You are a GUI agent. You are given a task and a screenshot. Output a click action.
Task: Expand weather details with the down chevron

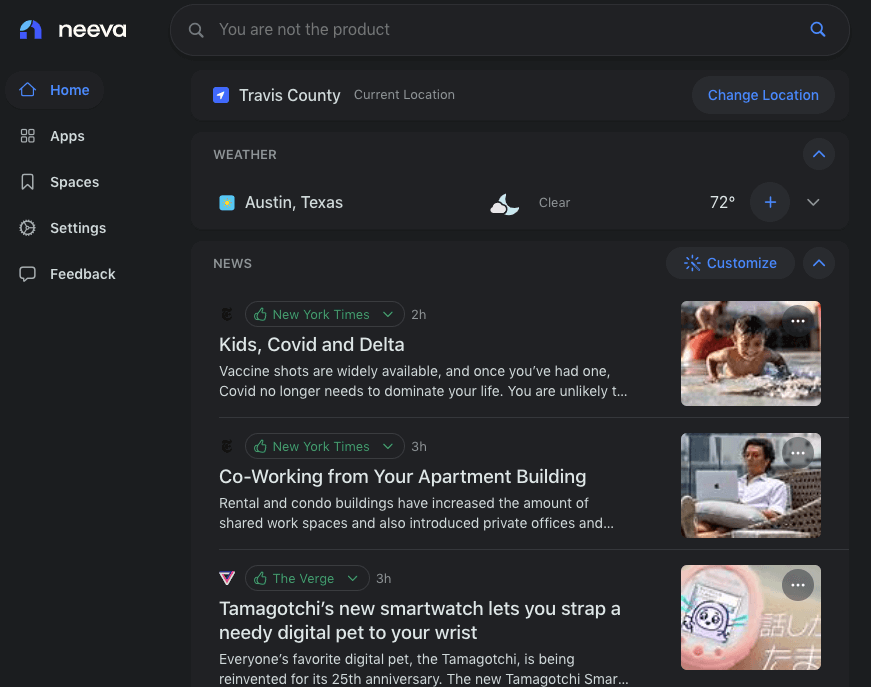813,202
